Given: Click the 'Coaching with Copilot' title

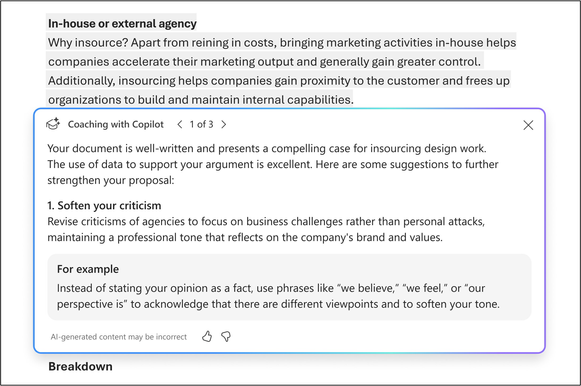Looking at the screenshot, I should [x=116, y=124].
